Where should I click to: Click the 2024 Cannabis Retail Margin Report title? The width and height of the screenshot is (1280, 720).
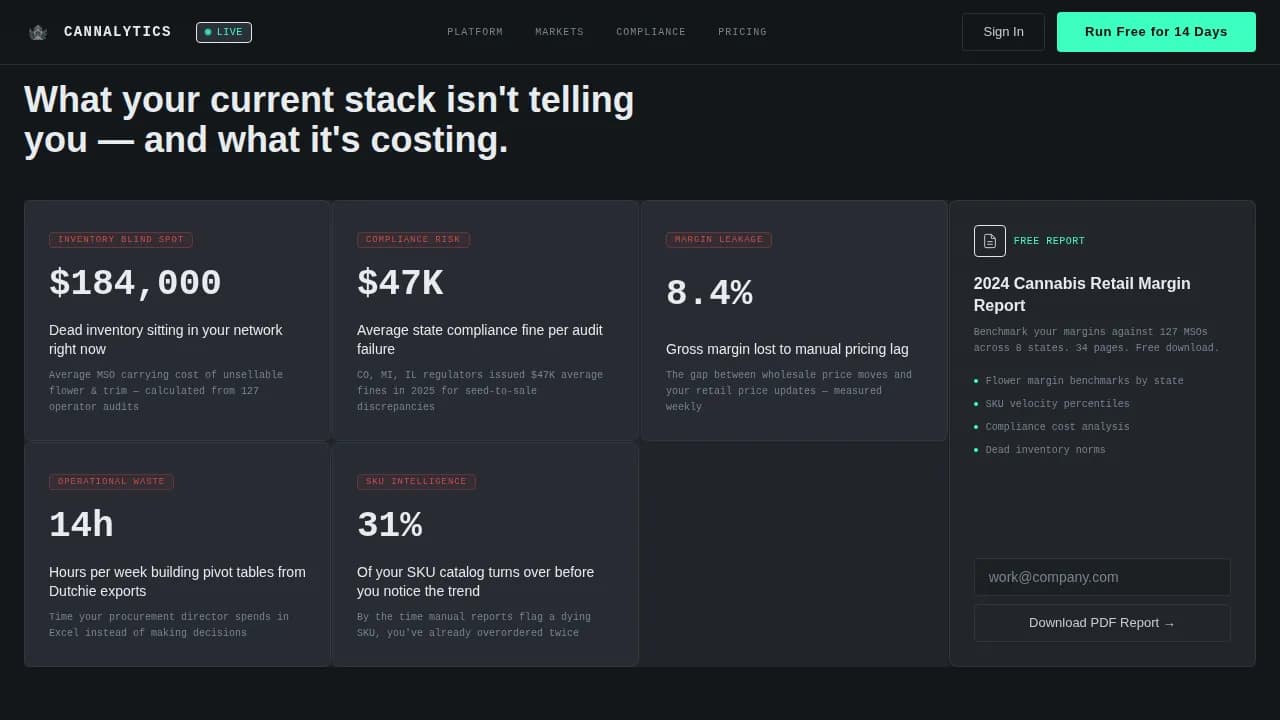(1082, 294)
